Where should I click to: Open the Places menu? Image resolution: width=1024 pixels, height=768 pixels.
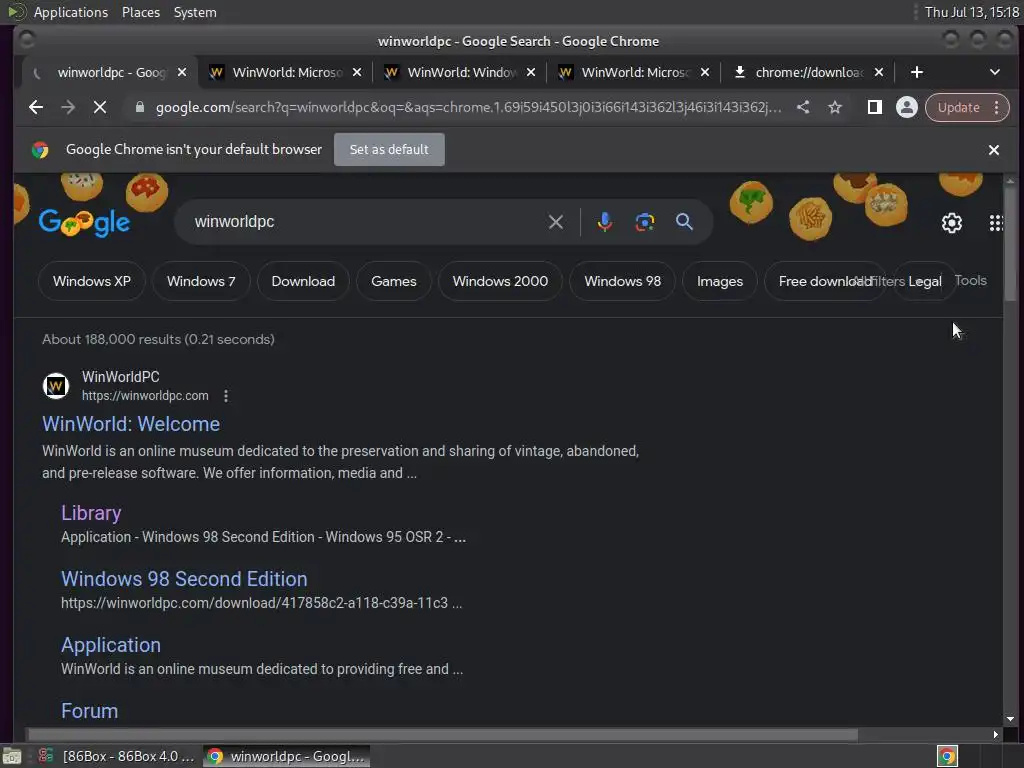[x=140, y=12]
